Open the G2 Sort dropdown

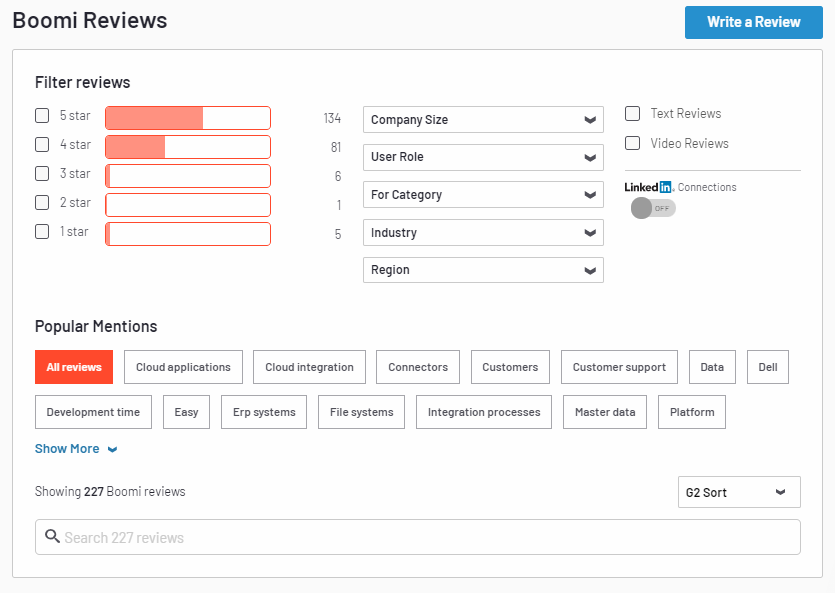click(739, 492)
